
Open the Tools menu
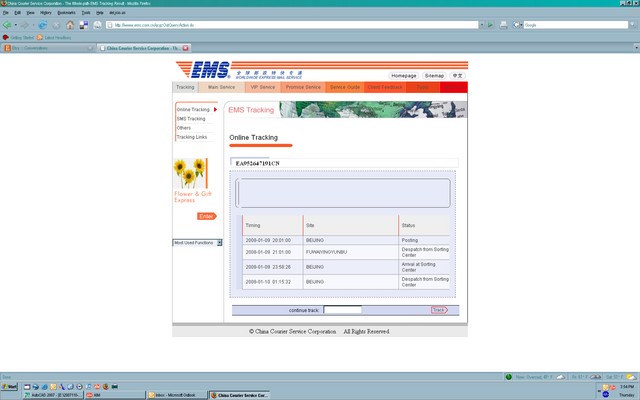point(86,13)
